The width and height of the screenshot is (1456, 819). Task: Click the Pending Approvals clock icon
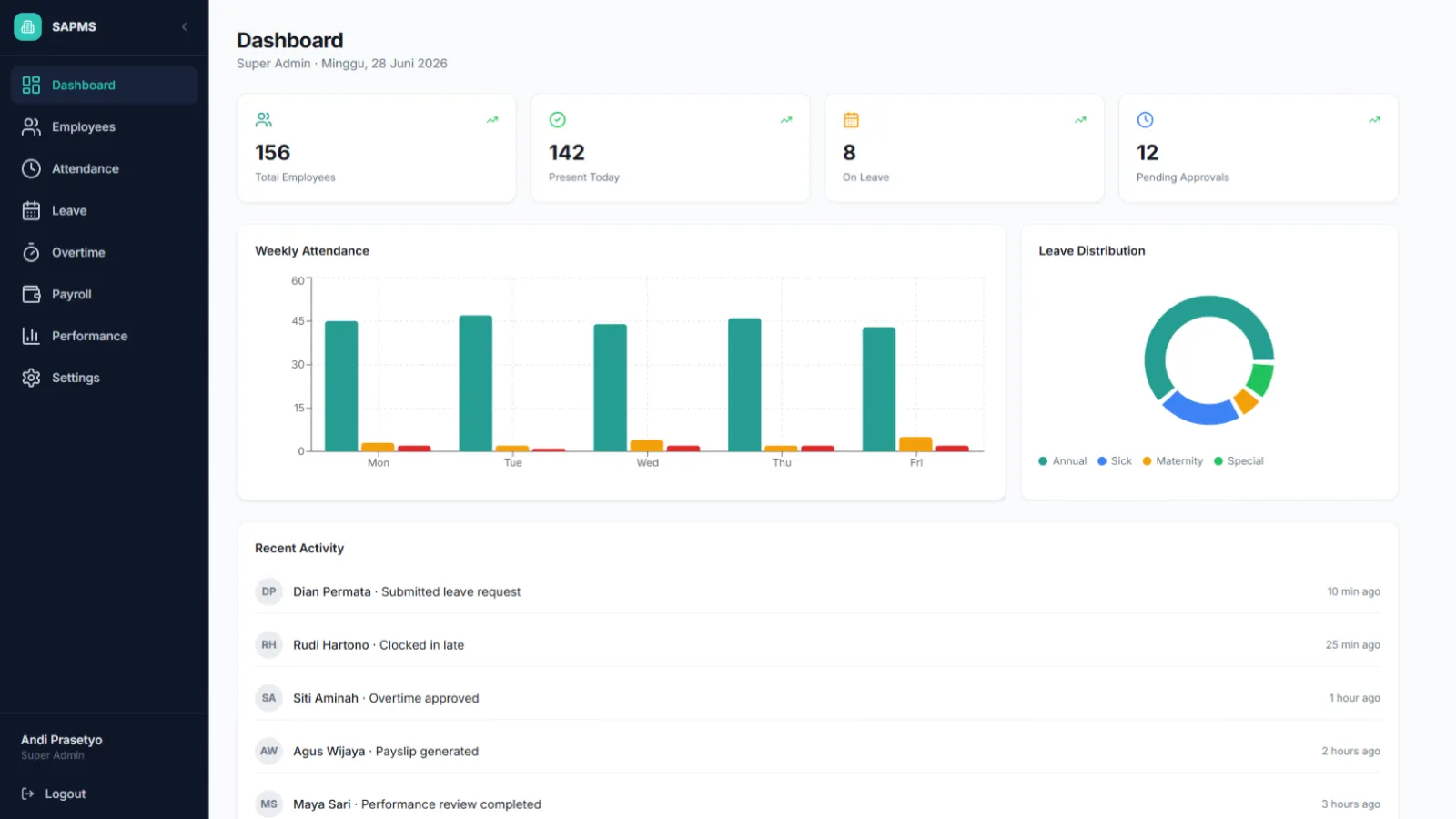1145,119
